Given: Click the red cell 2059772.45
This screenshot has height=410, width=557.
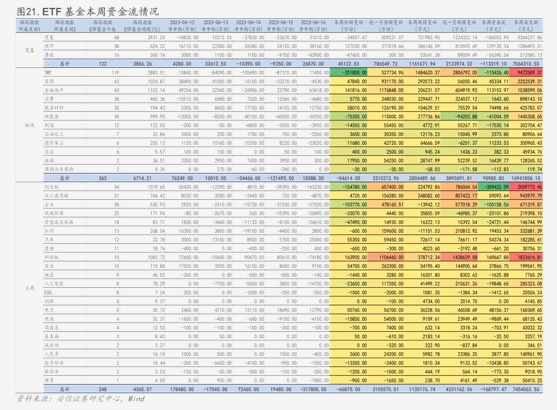Looking at the screenshot, I should point(526,187).
